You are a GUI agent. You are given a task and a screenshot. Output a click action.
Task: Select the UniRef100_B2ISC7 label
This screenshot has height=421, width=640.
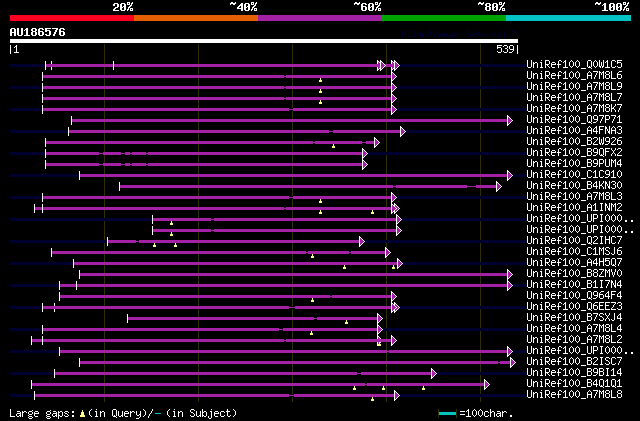coord(574,362)
